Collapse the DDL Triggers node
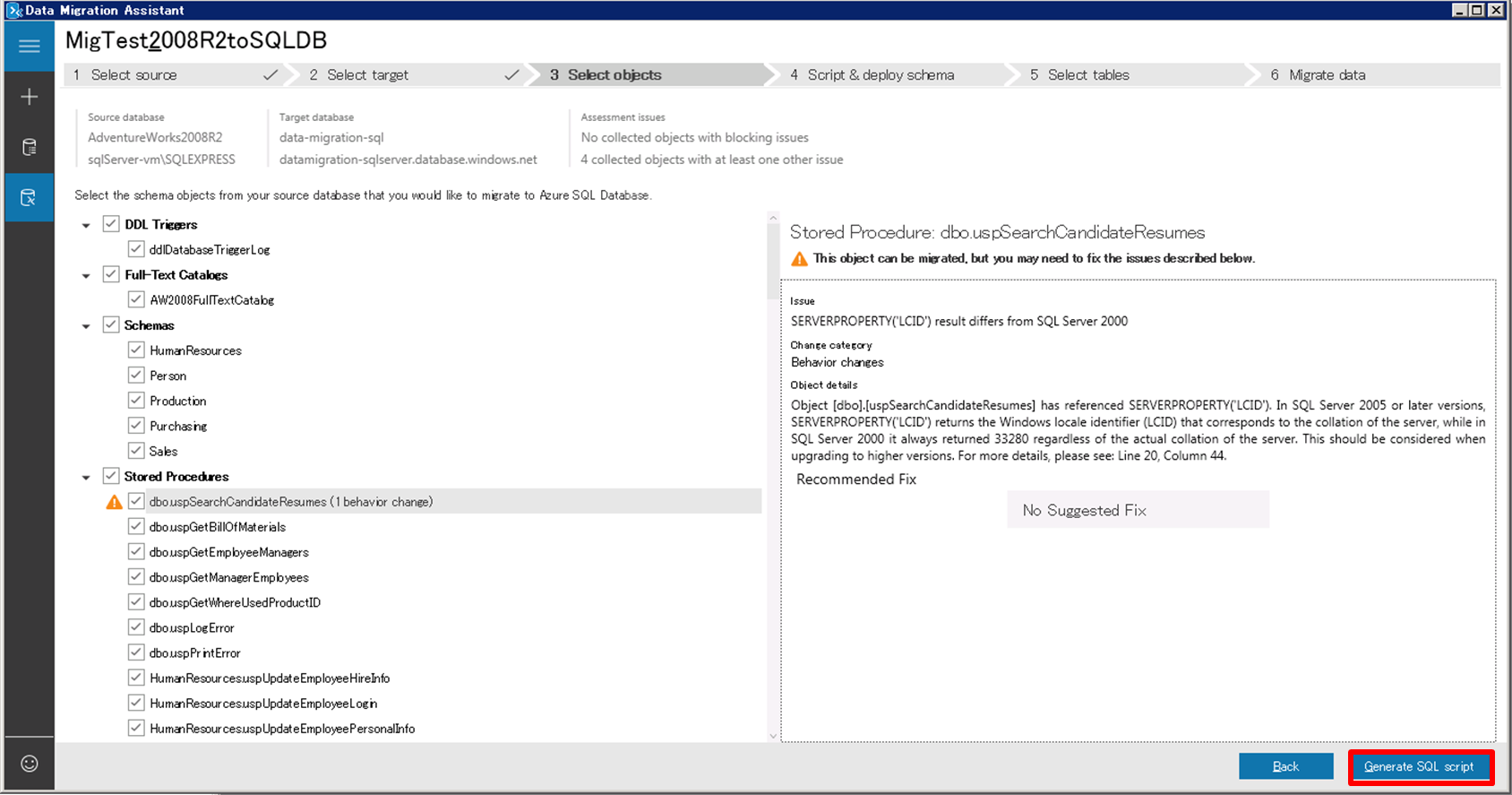Image resolution: width=1512 pixels, height=795 pixels. coord(86,225)
